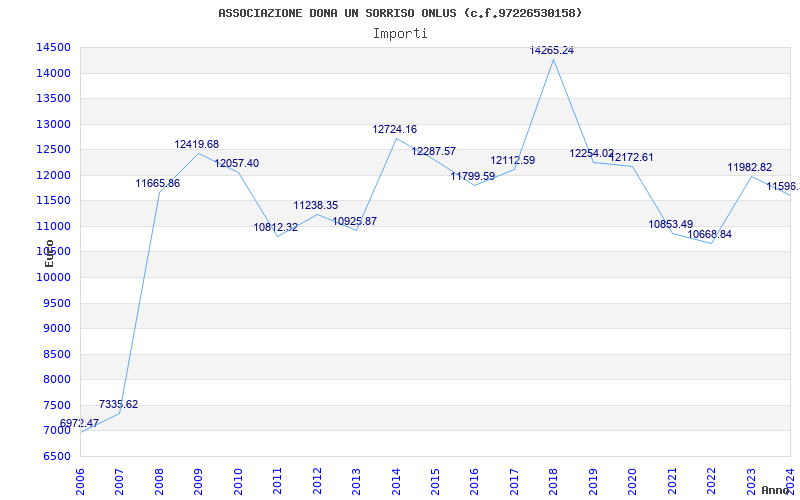Click the x-axis year 2009
This screenshot has height=500, width=800.
pyautogui.click(x=198, y=482)
